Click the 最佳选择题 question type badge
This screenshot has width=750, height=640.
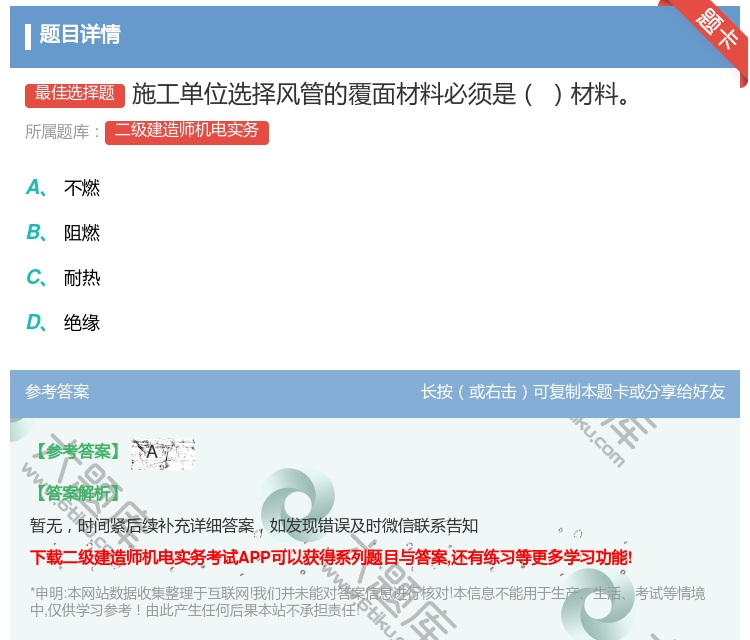tap(75, 95)
